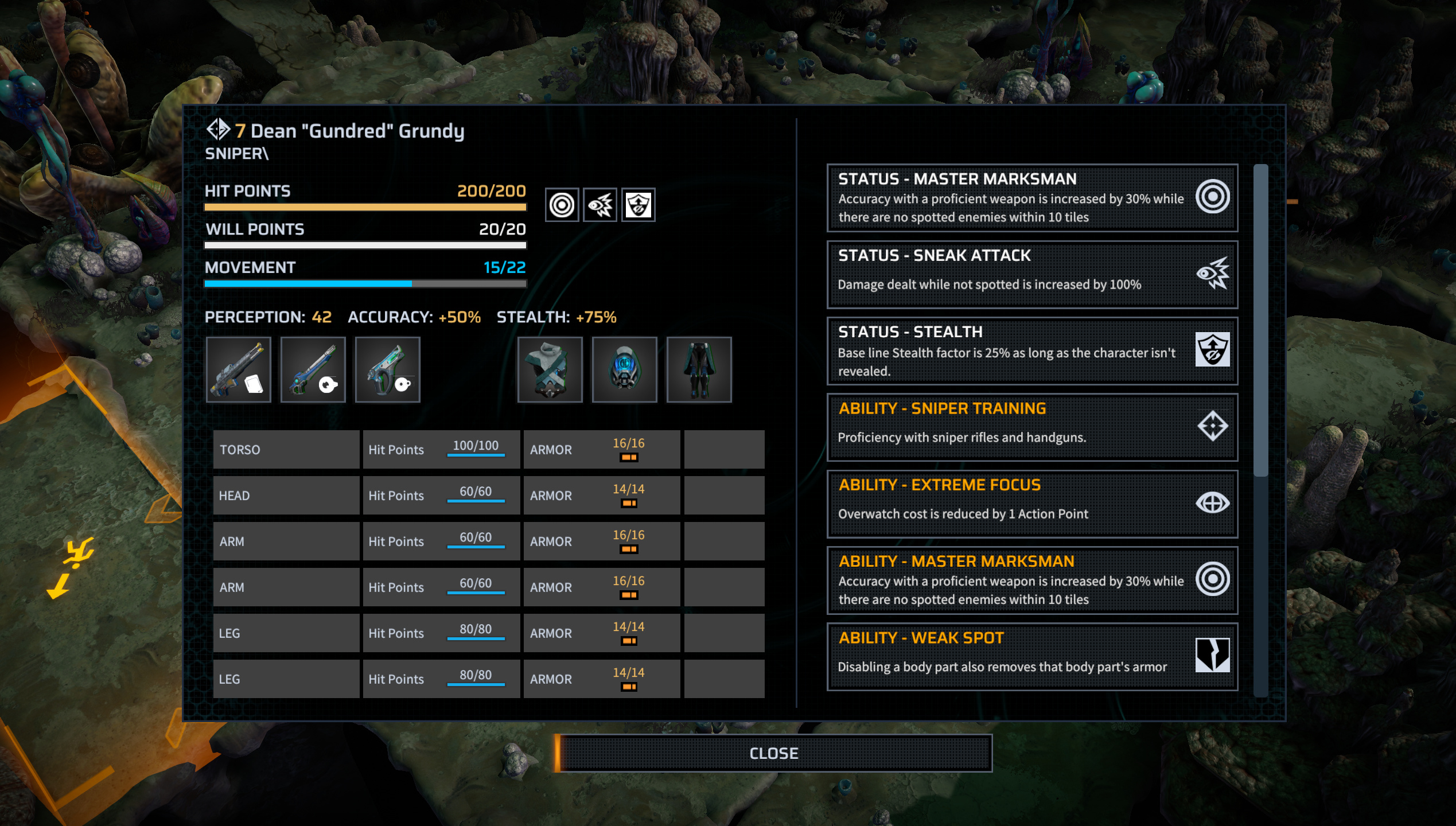Open the Extreme Focus ability entry
Viewport: 1456px width, 826px height.
pos(1032,504)
